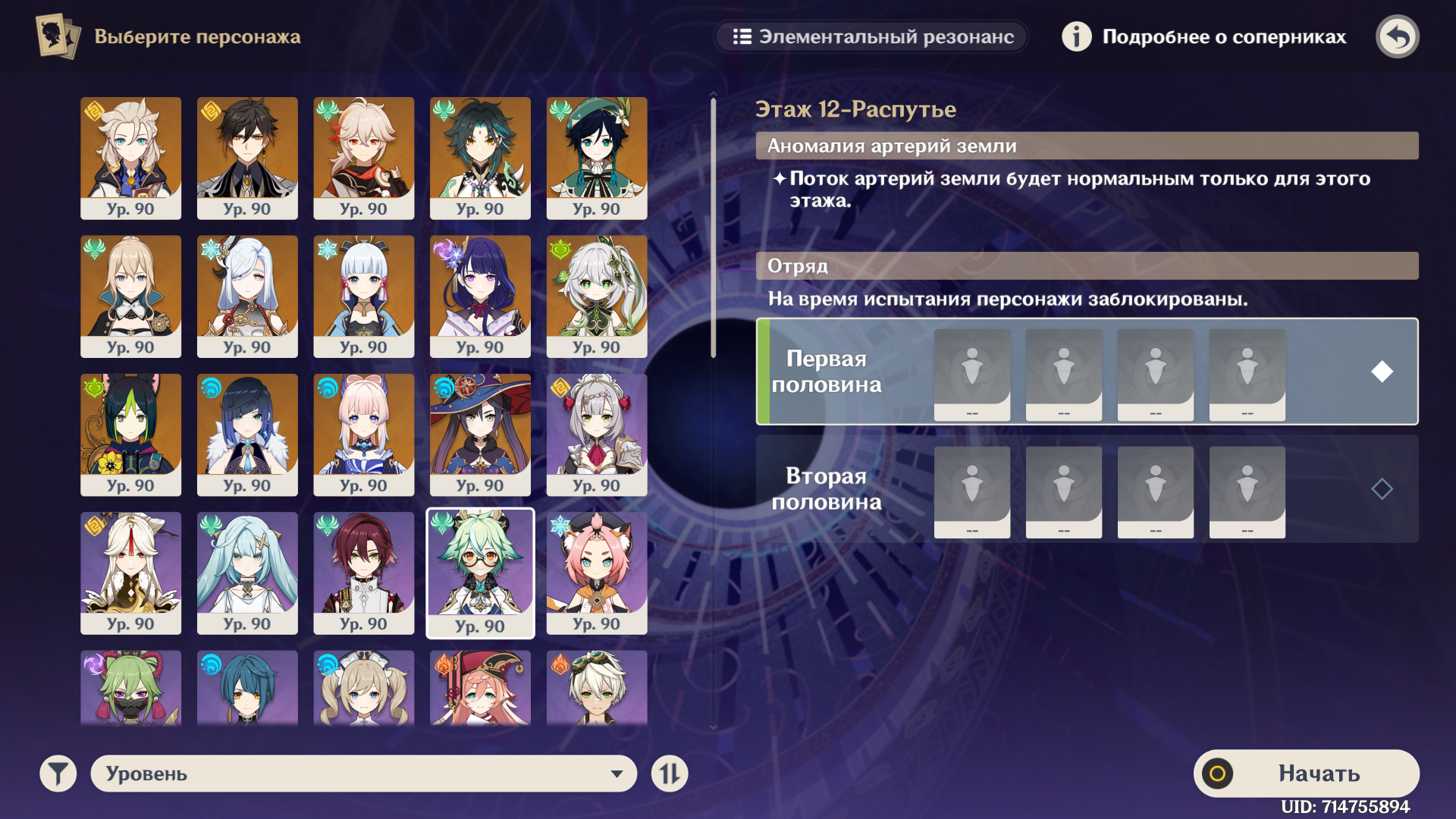
Task: Toggle the sort order arrows icon
Action: pos(670,773)
